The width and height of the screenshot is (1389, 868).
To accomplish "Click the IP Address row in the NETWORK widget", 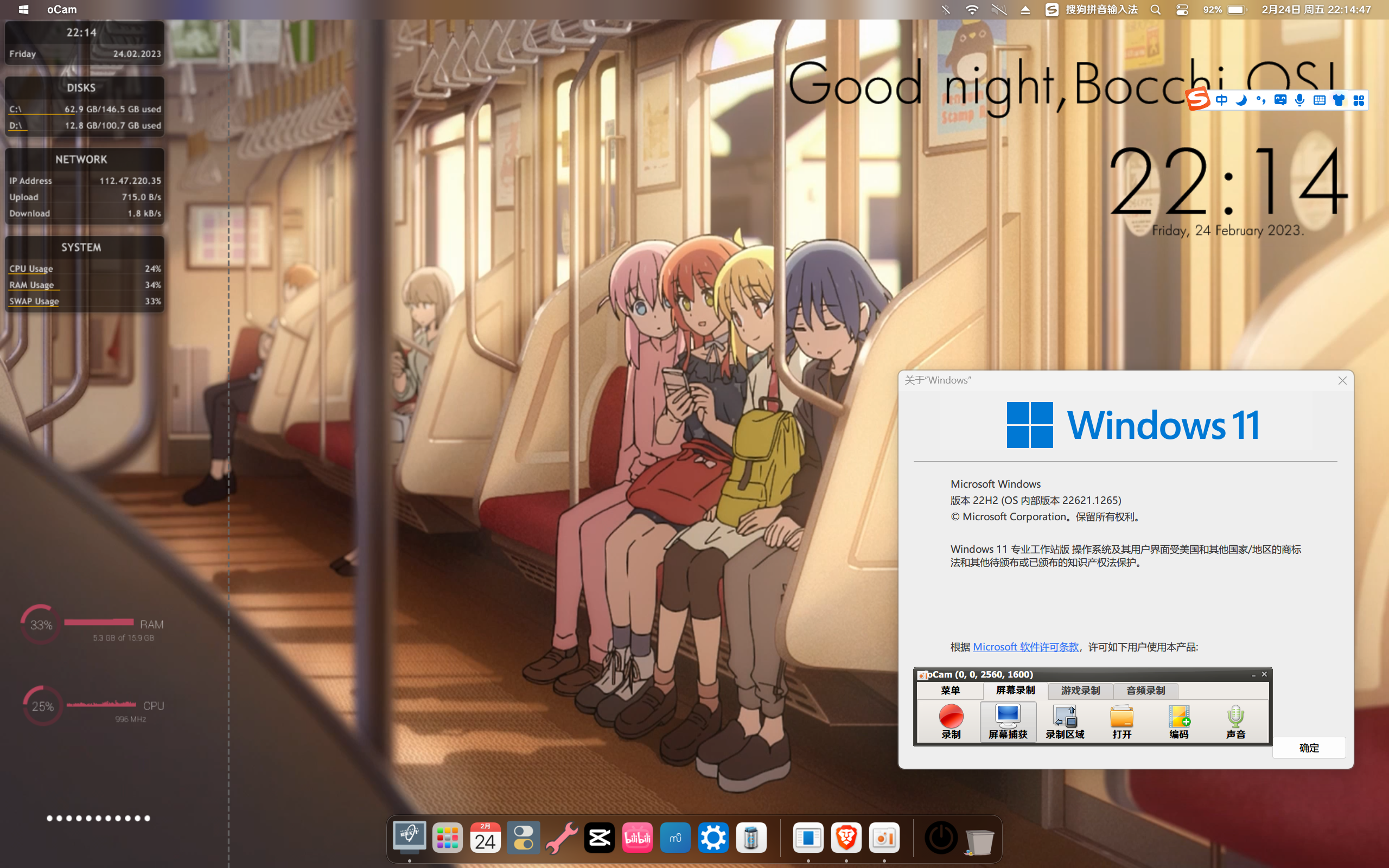I will click(x=85, y=180).
